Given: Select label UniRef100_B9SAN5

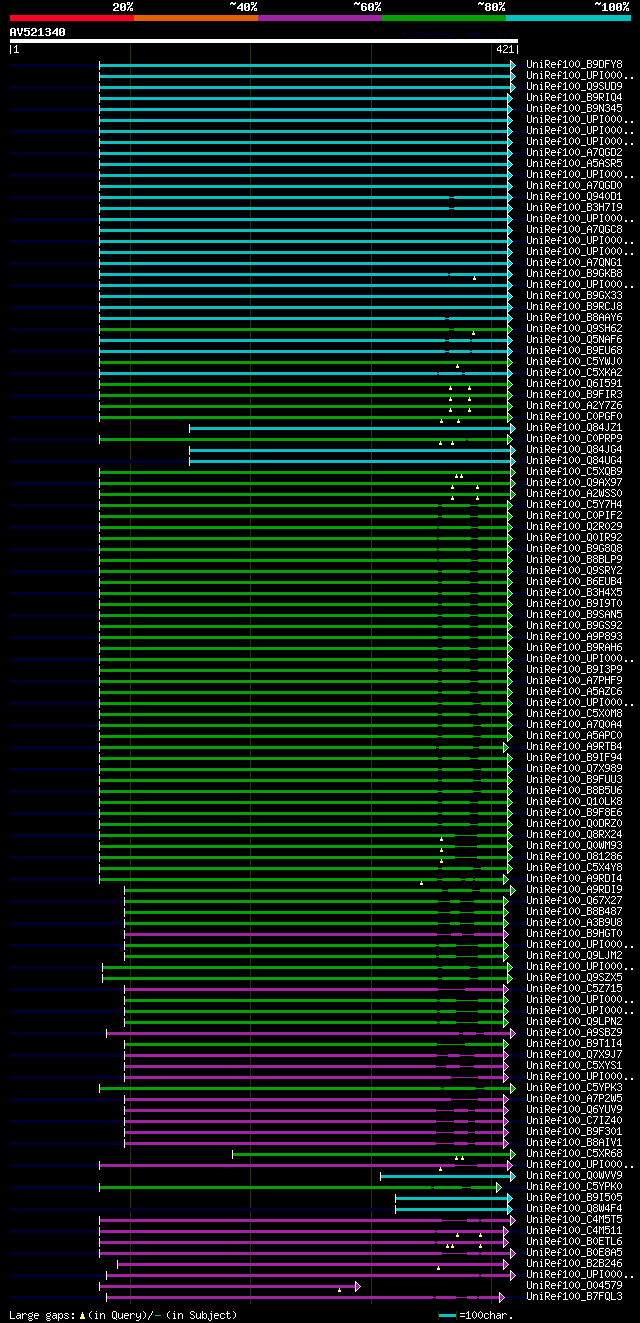Looking at the screenshot, I should [574, 615].
